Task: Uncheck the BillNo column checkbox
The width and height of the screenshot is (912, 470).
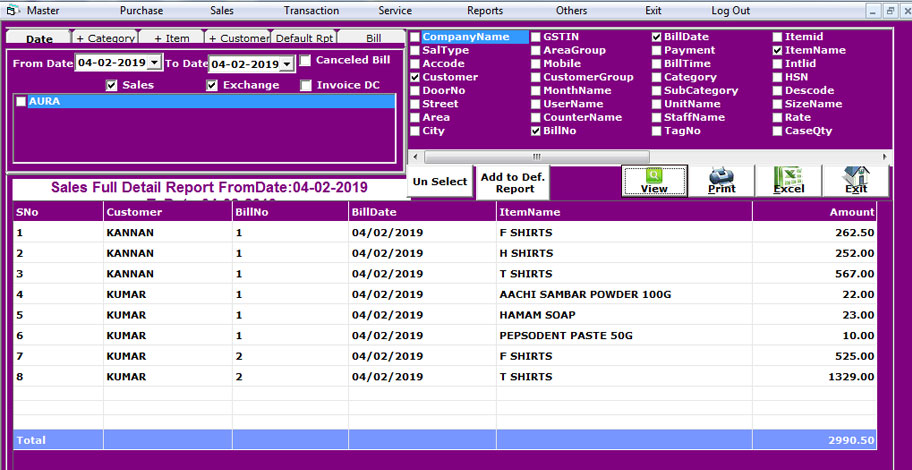Action: [536, 131]
